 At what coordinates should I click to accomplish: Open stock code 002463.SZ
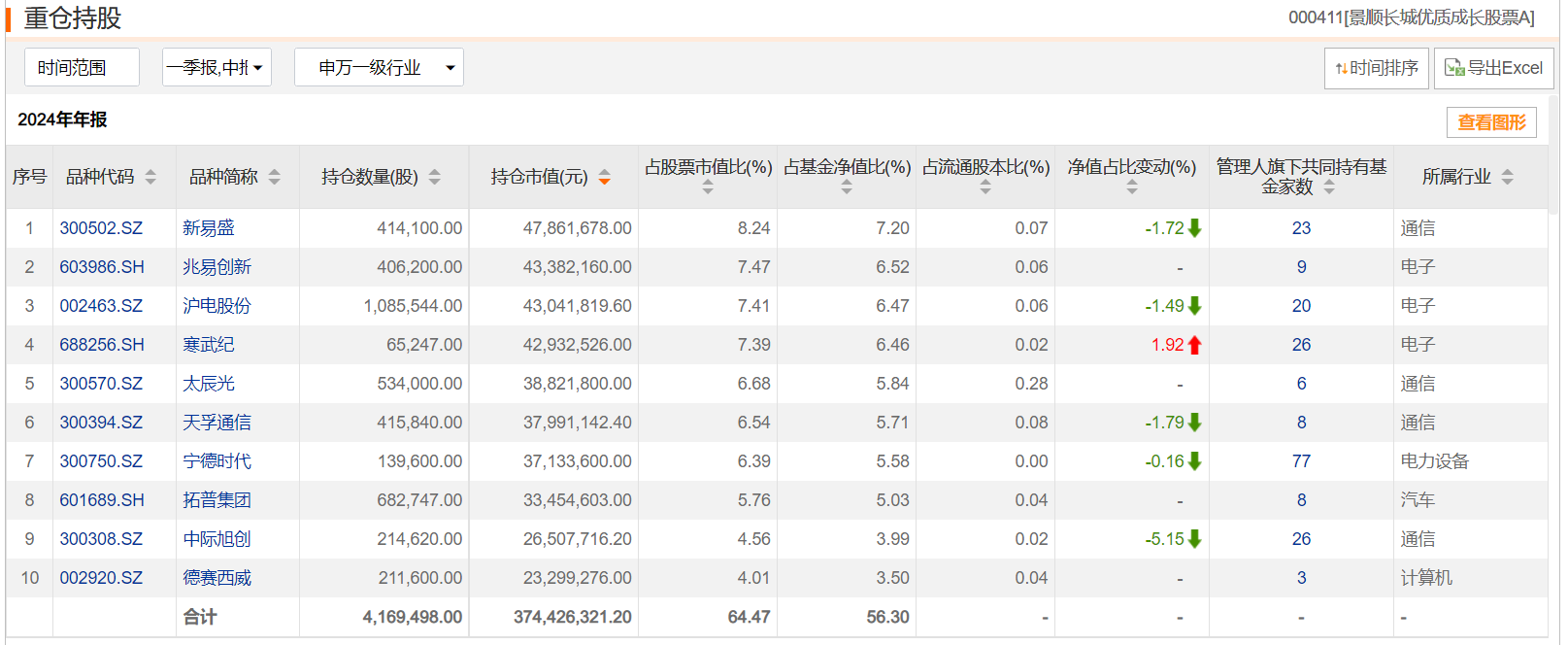coord(101,306)
